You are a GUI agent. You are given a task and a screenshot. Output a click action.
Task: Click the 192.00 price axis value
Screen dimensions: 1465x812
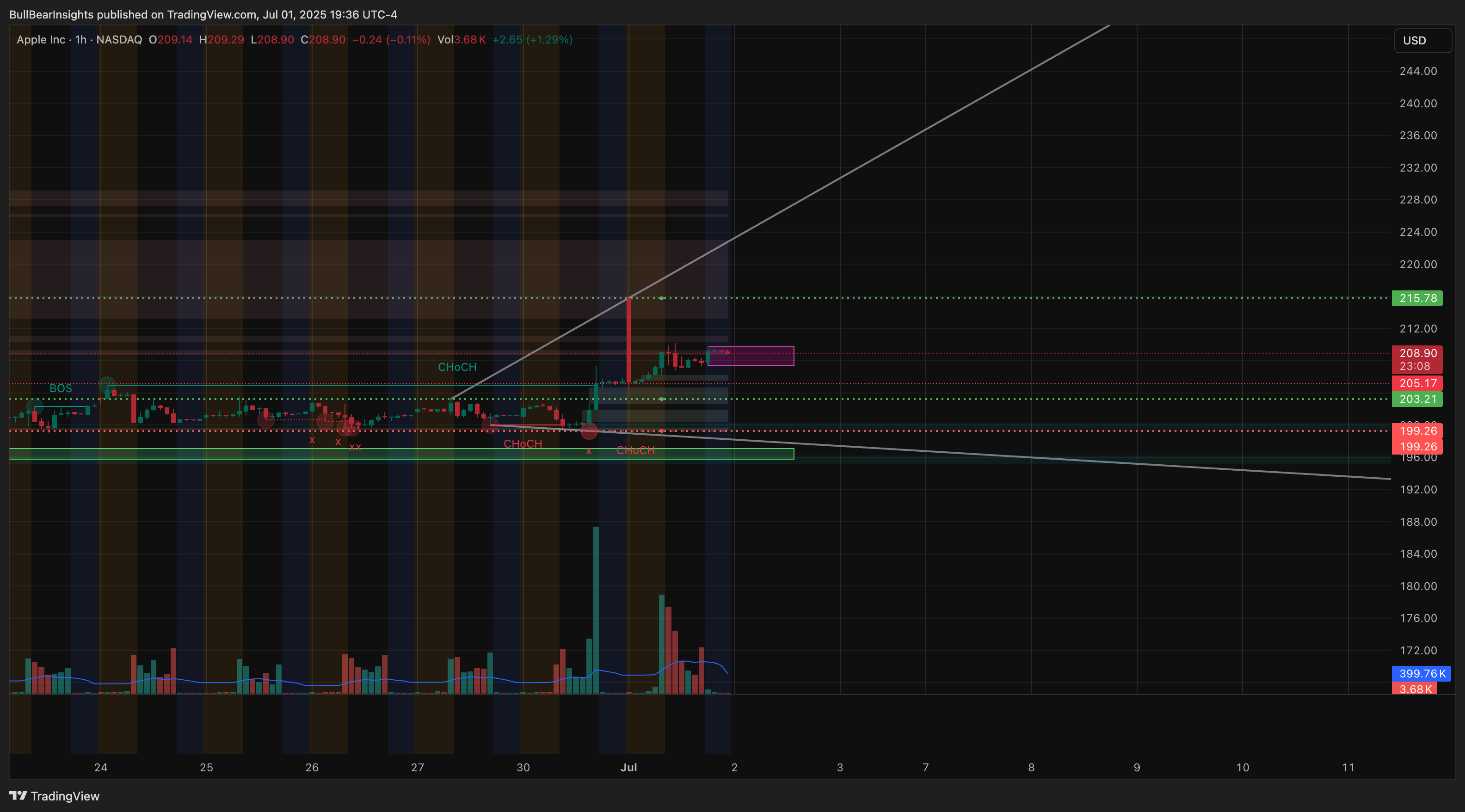click(x=1418, y=490)
